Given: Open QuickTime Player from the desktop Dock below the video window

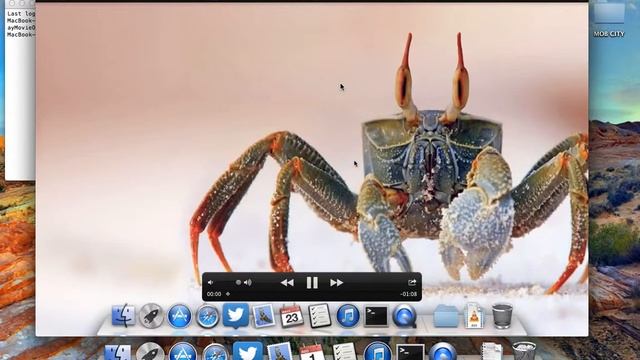Looking at the screenshot, I should coord(442,352).
